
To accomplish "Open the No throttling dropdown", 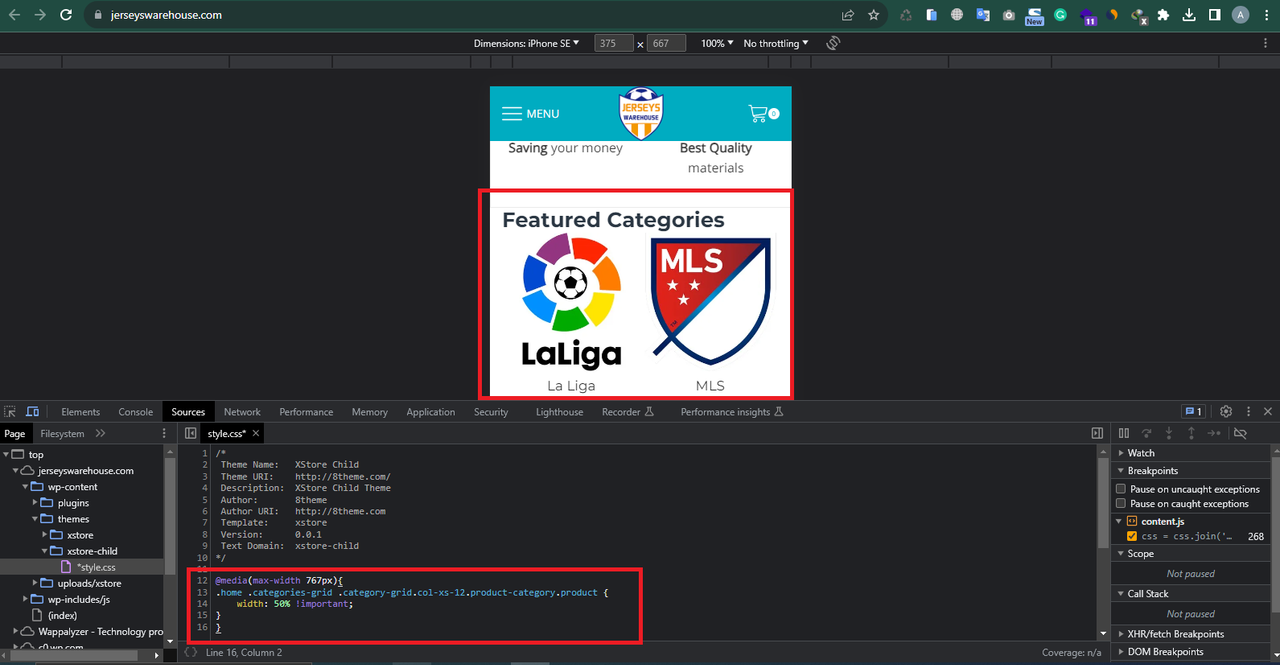I will coord(776,43).
